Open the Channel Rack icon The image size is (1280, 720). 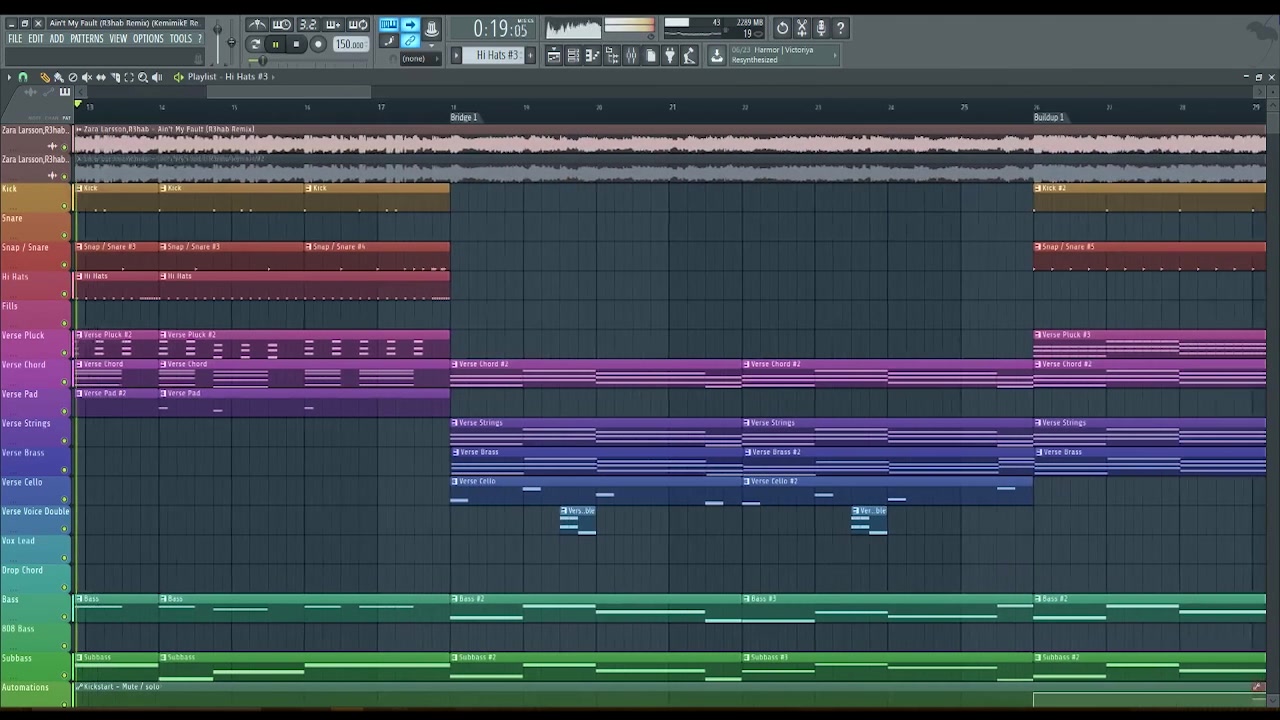573,56
